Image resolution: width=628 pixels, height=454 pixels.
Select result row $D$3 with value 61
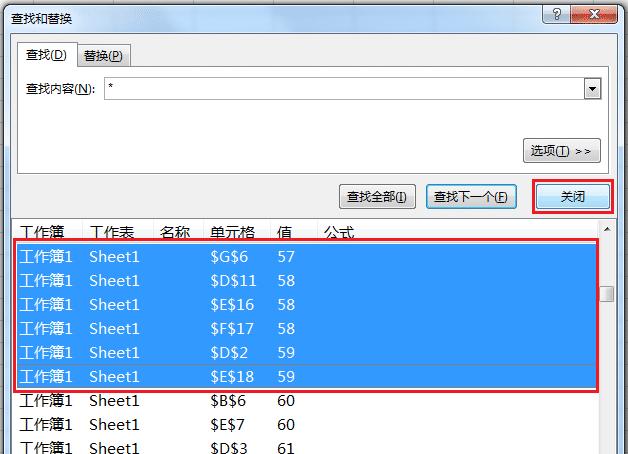coord(307,447)
